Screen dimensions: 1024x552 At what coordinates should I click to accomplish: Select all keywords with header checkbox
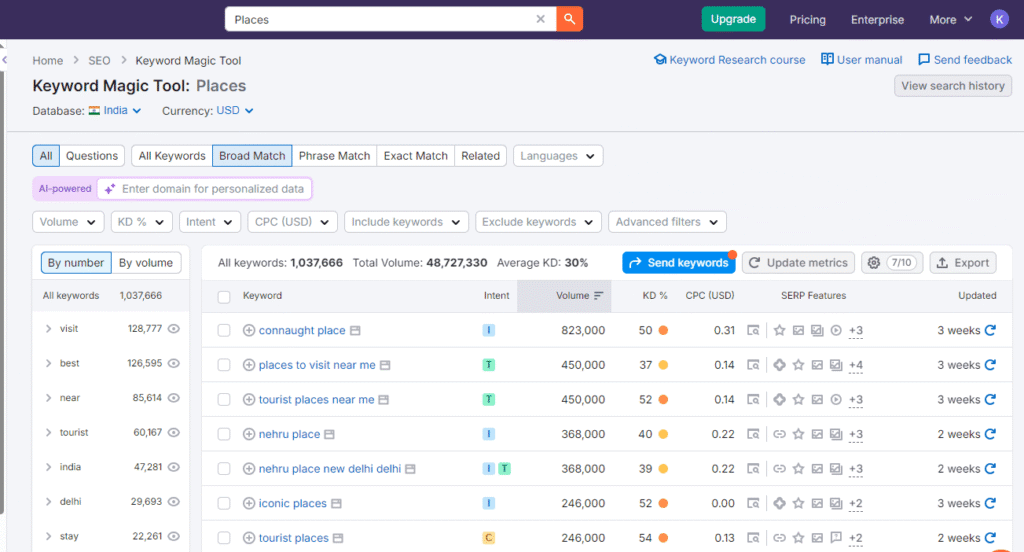tap(224, 296)
